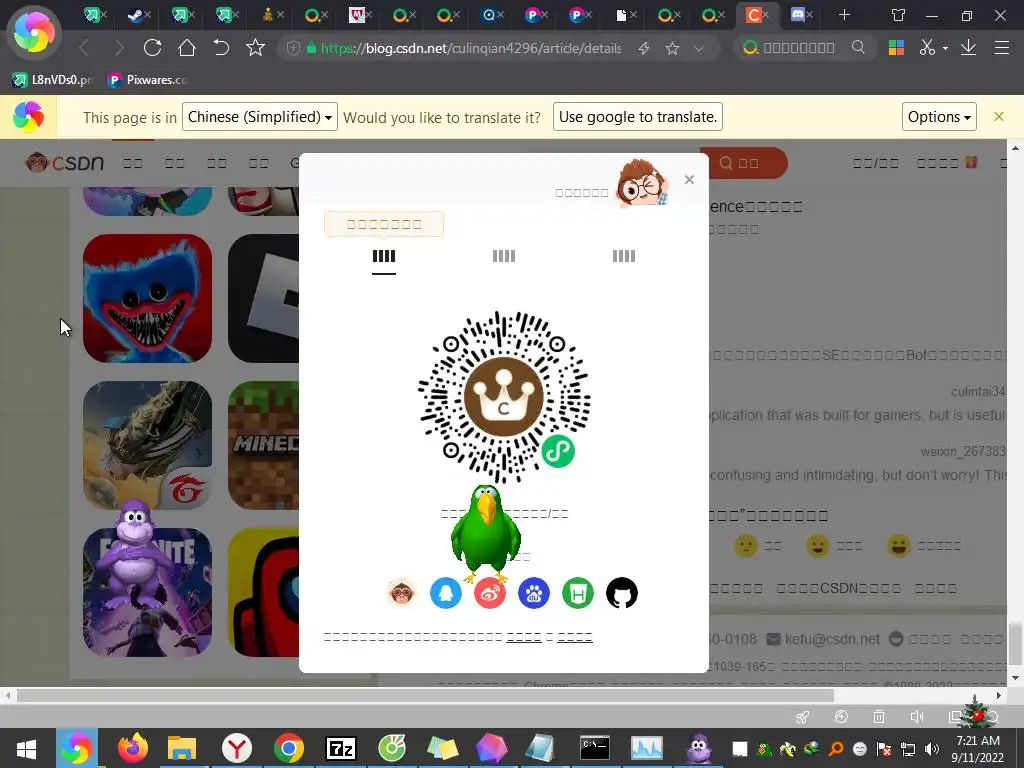Screen dimensions: 1024x768
Task: Click the BonziBuddy purple gorilla on the page
Action: point(136,555)
